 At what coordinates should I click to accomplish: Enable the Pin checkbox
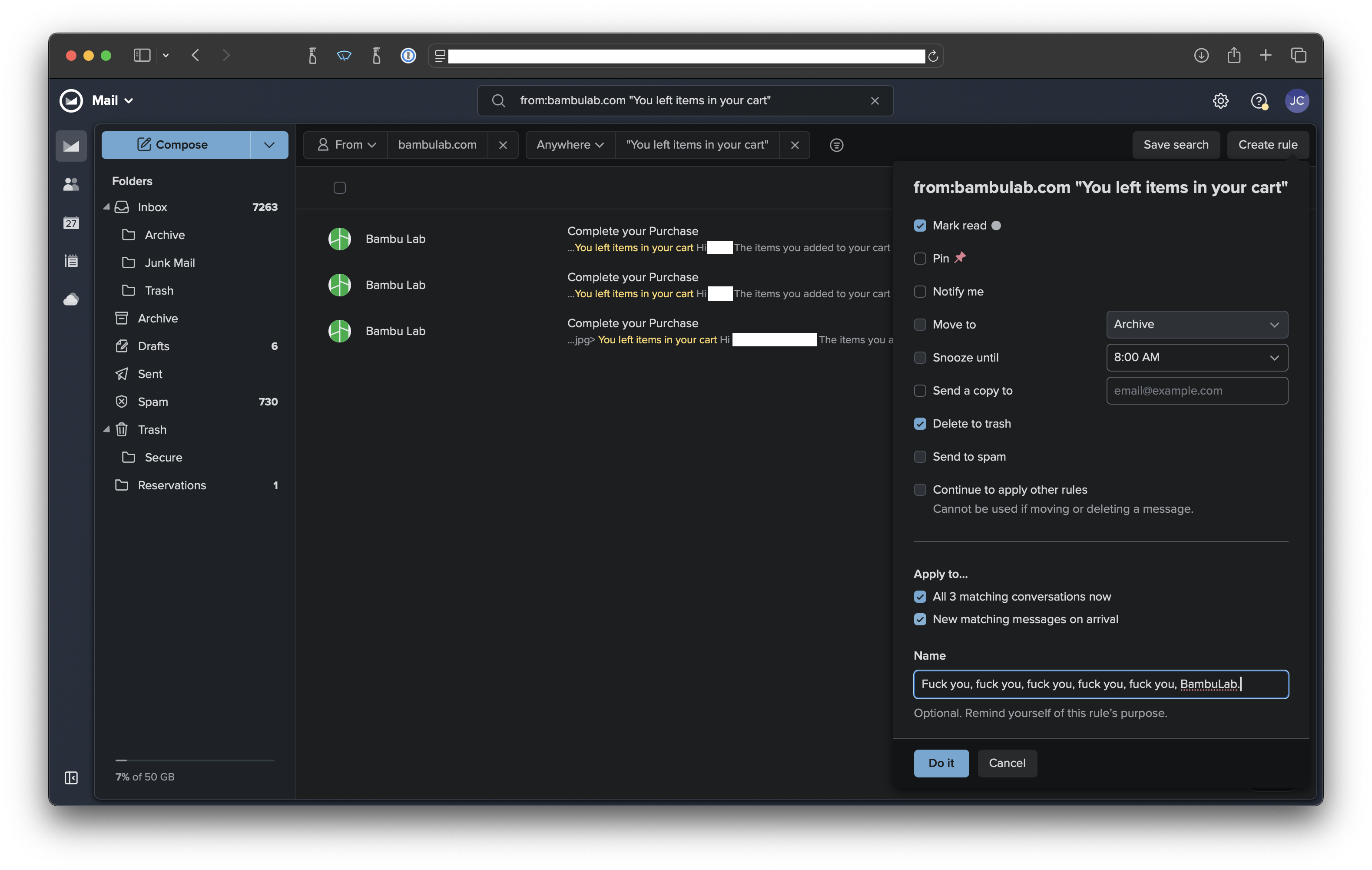click(920, 259)
